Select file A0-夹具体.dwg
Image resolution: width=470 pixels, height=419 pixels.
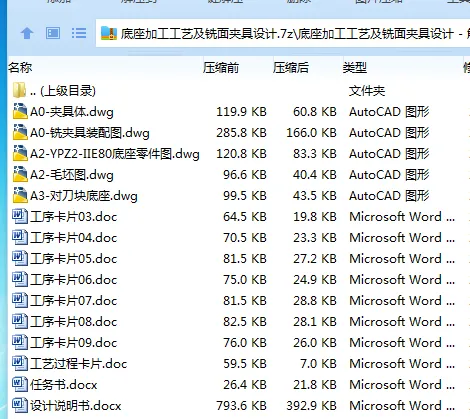point(72,112)
